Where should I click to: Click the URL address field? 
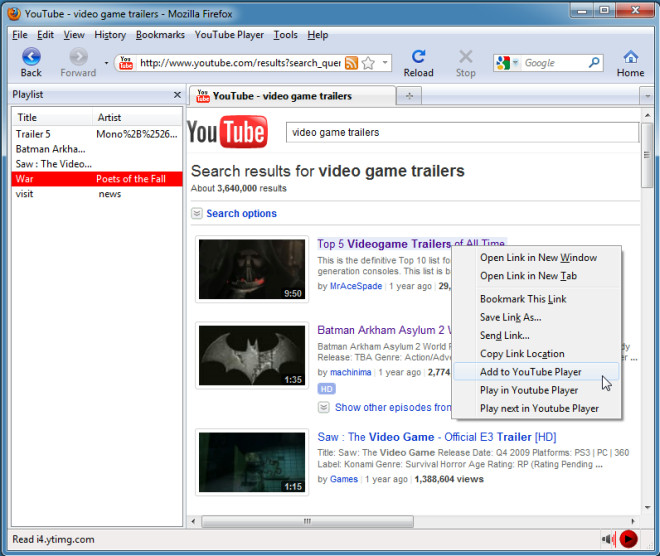pos(240,63)
